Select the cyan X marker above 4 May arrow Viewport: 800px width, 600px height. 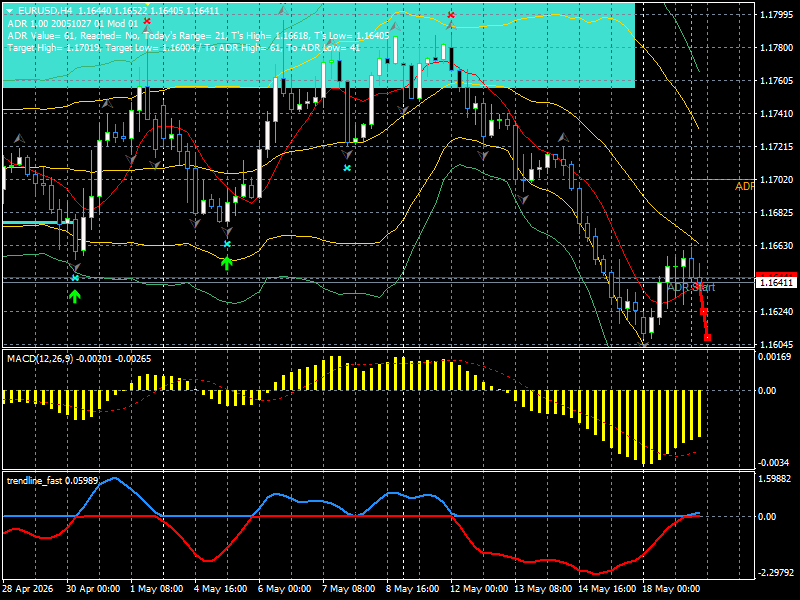227,244
